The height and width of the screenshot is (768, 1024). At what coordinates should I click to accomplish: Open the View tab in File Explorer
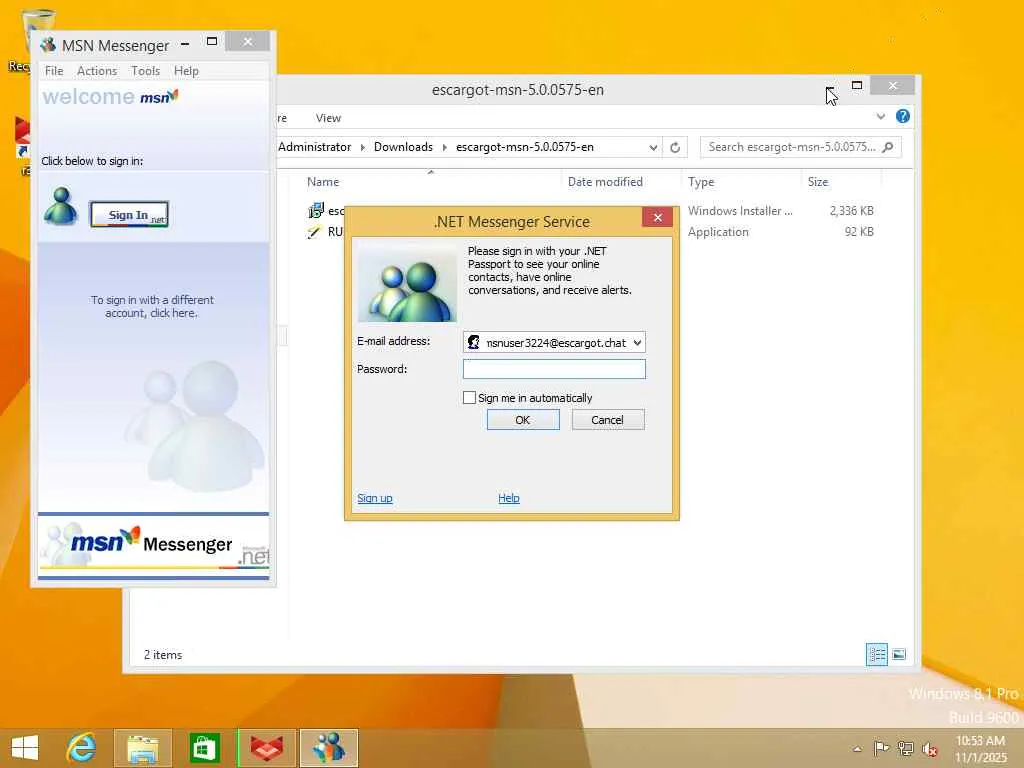coord(328,118)
